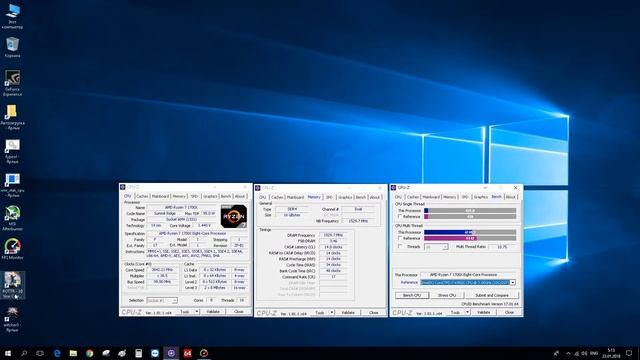The width and height of the screenshot is (640, 360).
Task: Click the Core Speed value field
Action: click(x=162, y=270)
